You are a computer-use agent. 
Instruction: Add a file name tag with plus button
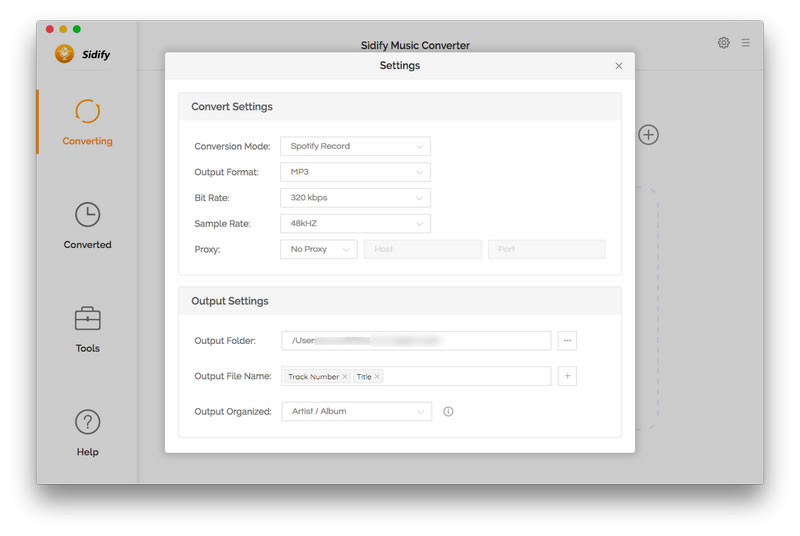click(567, 376)
